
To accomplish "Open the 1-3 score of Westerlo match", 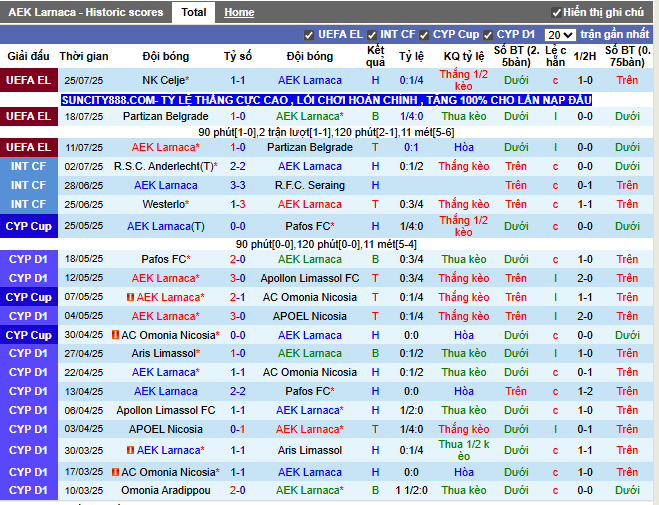I will click(237, 204).
